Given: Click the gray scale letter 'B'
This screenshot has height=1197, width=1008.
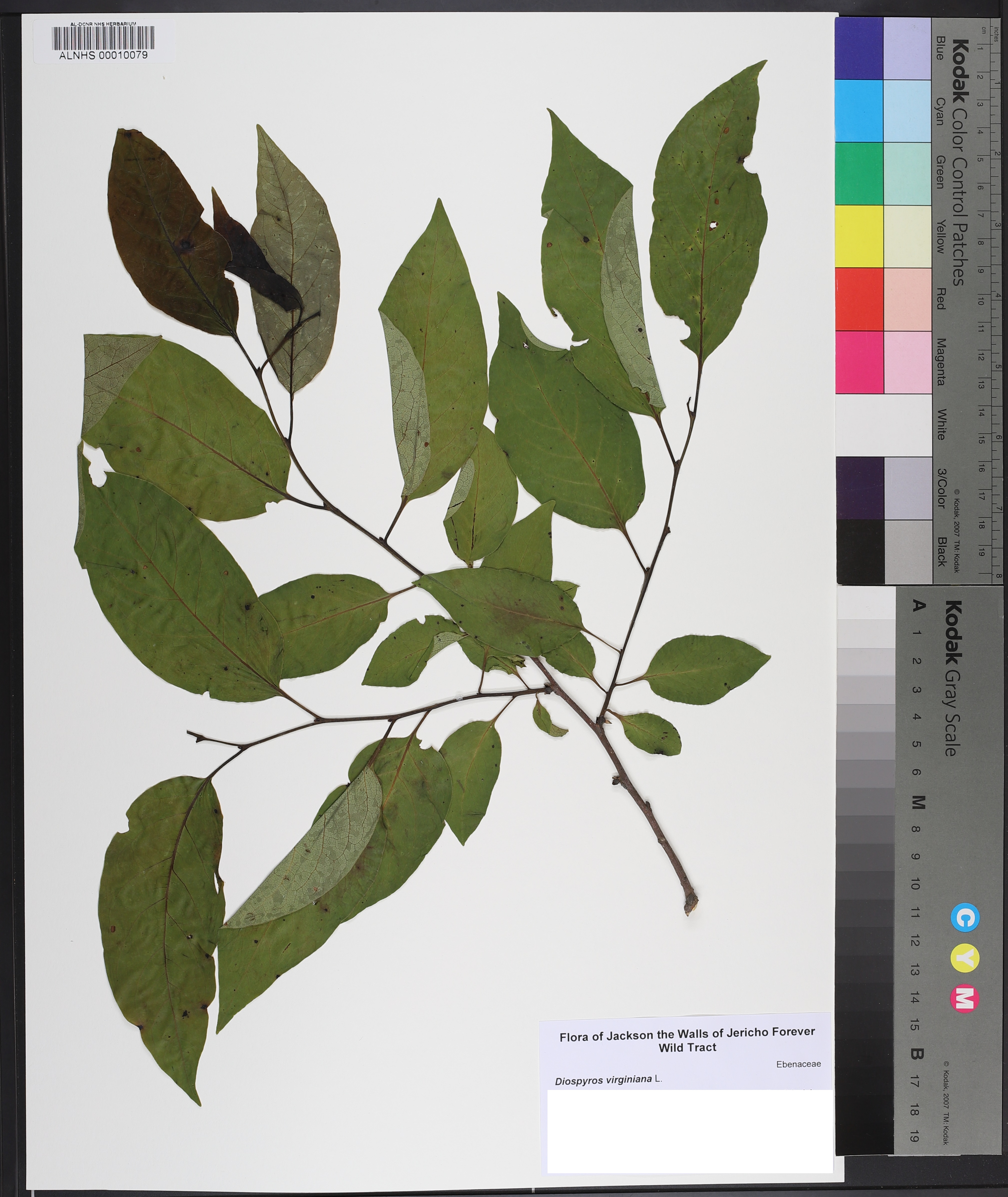Looking at the screenshot, I should 917,1054.
